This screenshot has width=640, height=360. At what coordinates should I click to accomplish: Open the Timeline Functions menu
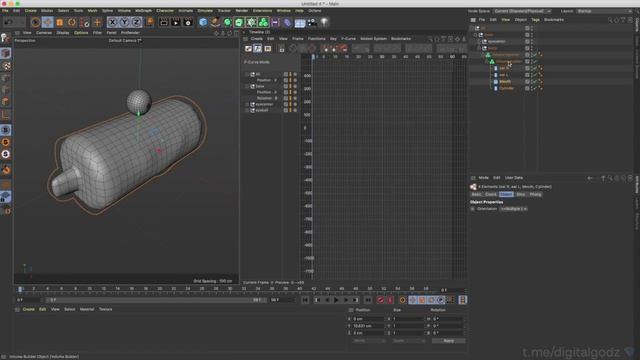pyautogui.click(x=316, y=39)
